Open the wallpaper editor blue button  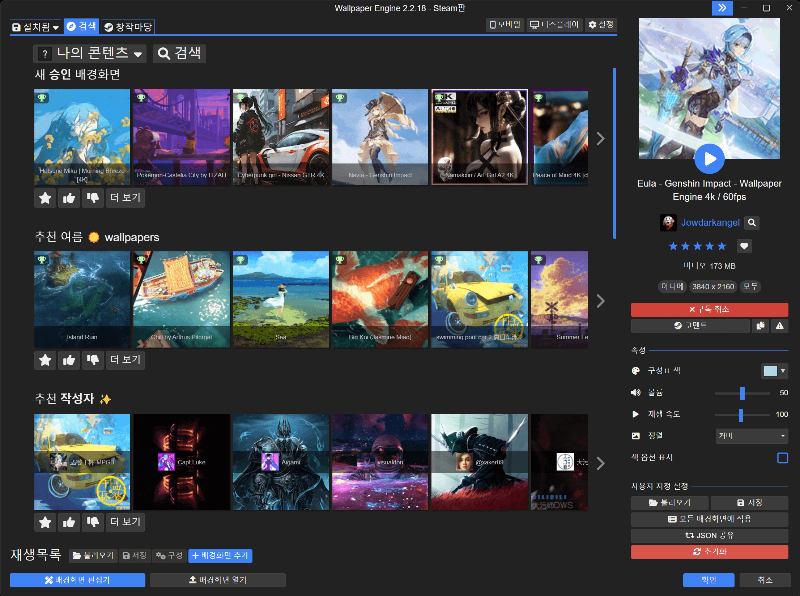tap(78, 580)
